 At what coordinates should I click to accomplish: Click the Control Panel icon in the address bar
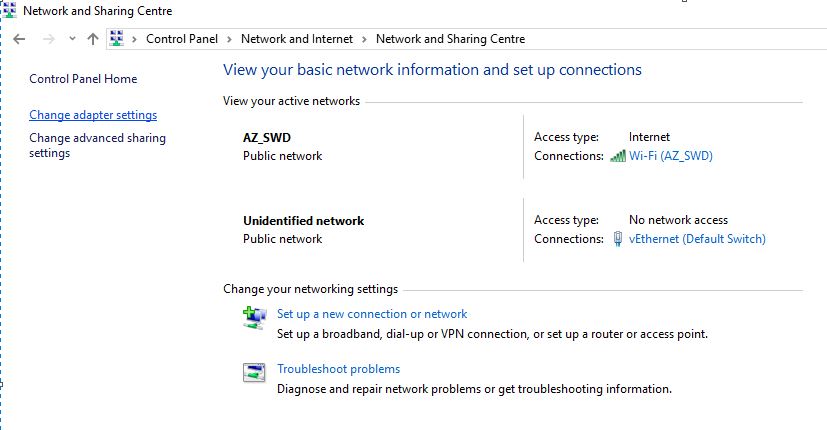(x=117, y=39)
